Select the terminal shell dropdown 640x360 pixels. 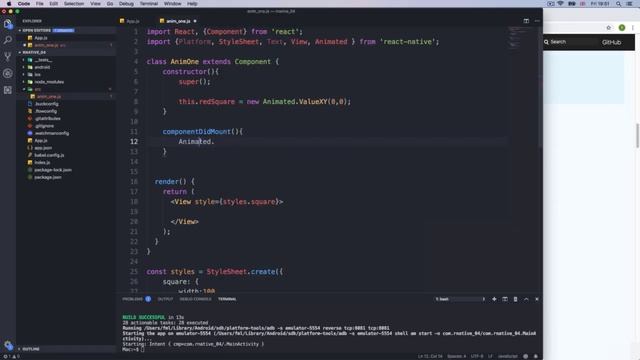tap(460, 299)
